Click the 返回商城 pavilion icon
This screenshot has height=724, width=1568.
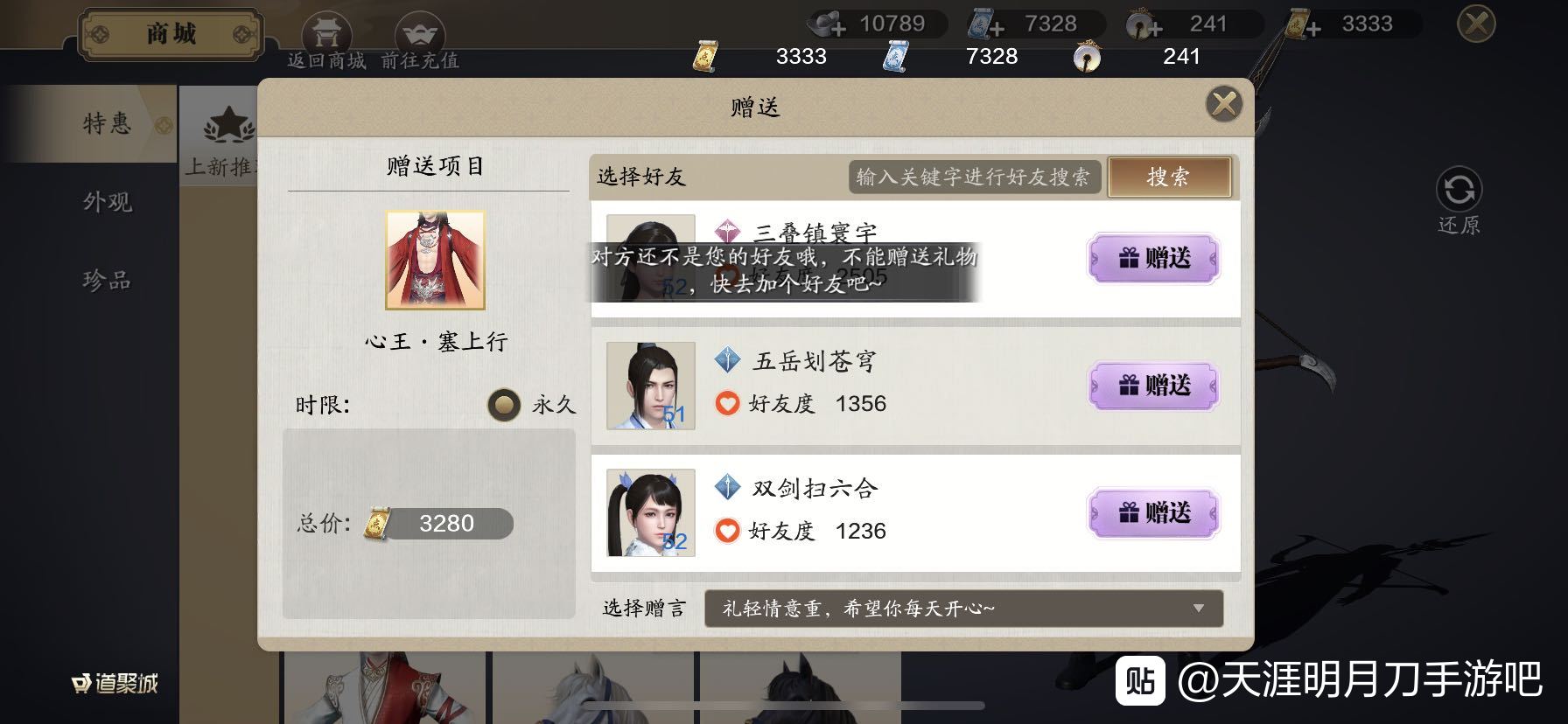click(x=326, y=36)
